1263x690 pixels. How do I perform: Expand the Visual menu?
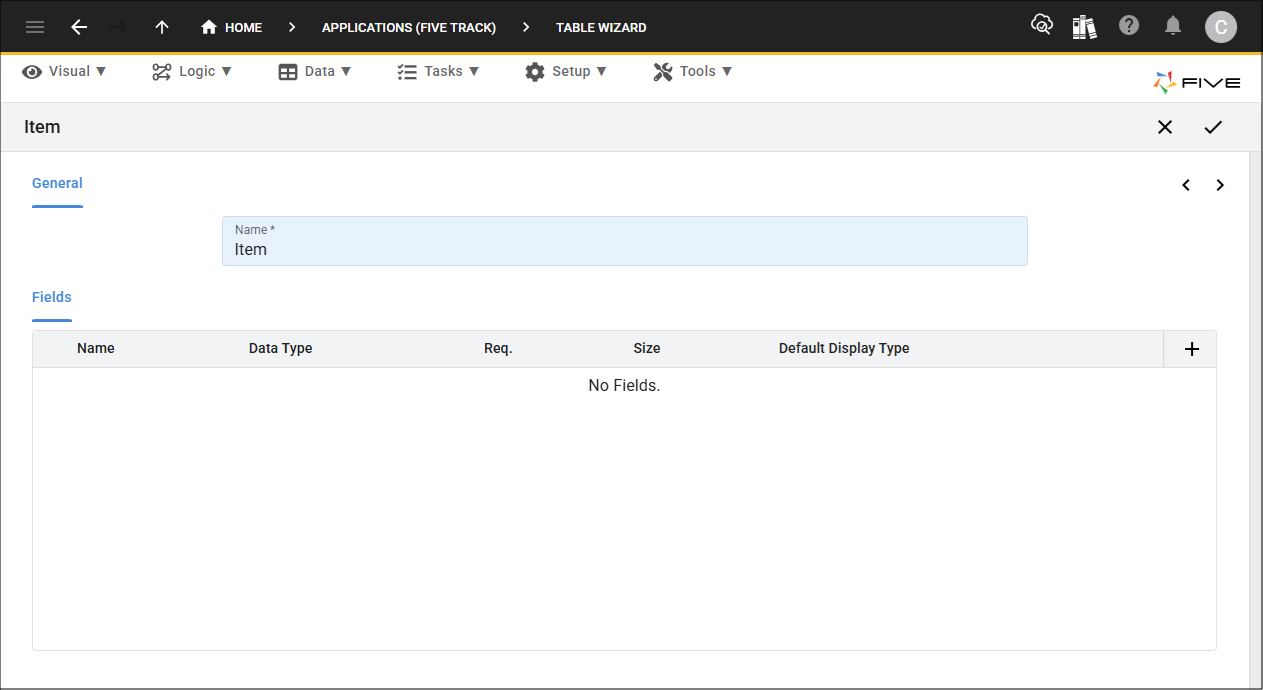click(65, 71)
